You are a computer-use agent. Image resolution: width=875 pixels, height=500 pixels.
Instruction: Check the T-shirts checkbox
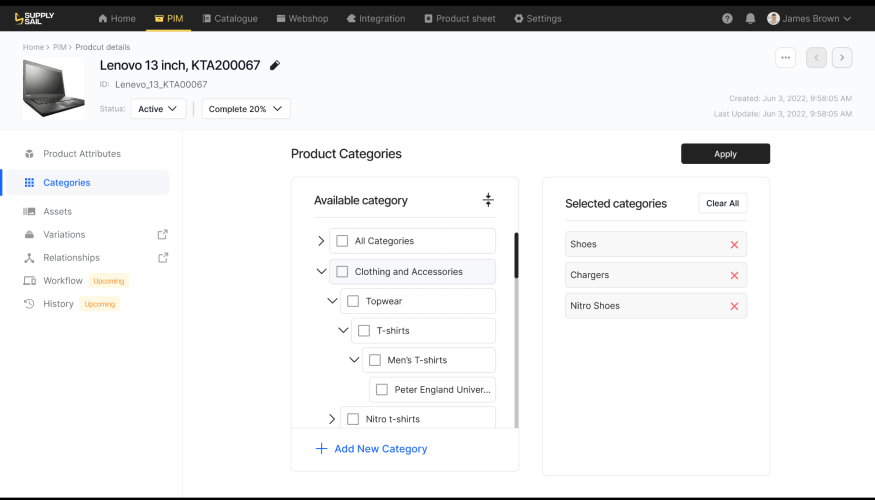click(364, 331)
